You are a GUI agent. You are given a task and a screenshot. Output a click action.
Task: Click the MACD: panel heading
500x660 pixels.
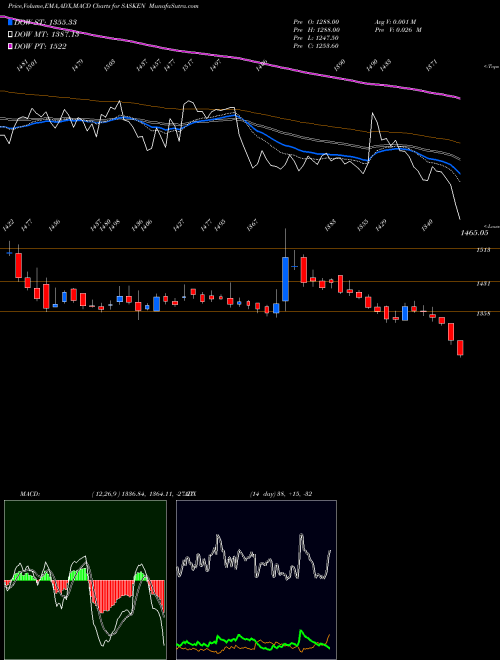(x=29, y=494)
